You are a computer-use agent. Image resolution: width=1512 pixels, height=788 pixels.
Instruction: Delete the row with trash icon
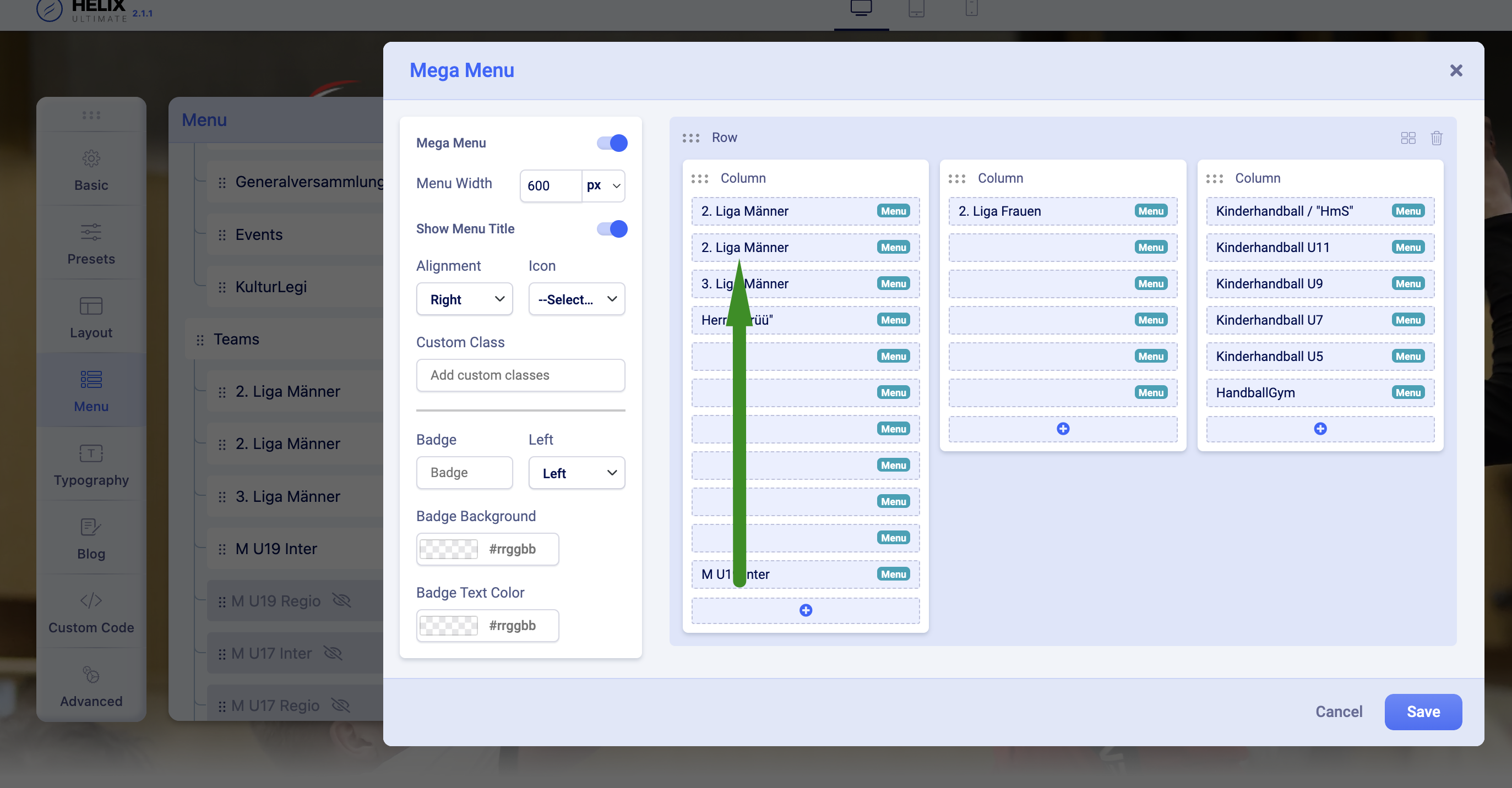1436,138
